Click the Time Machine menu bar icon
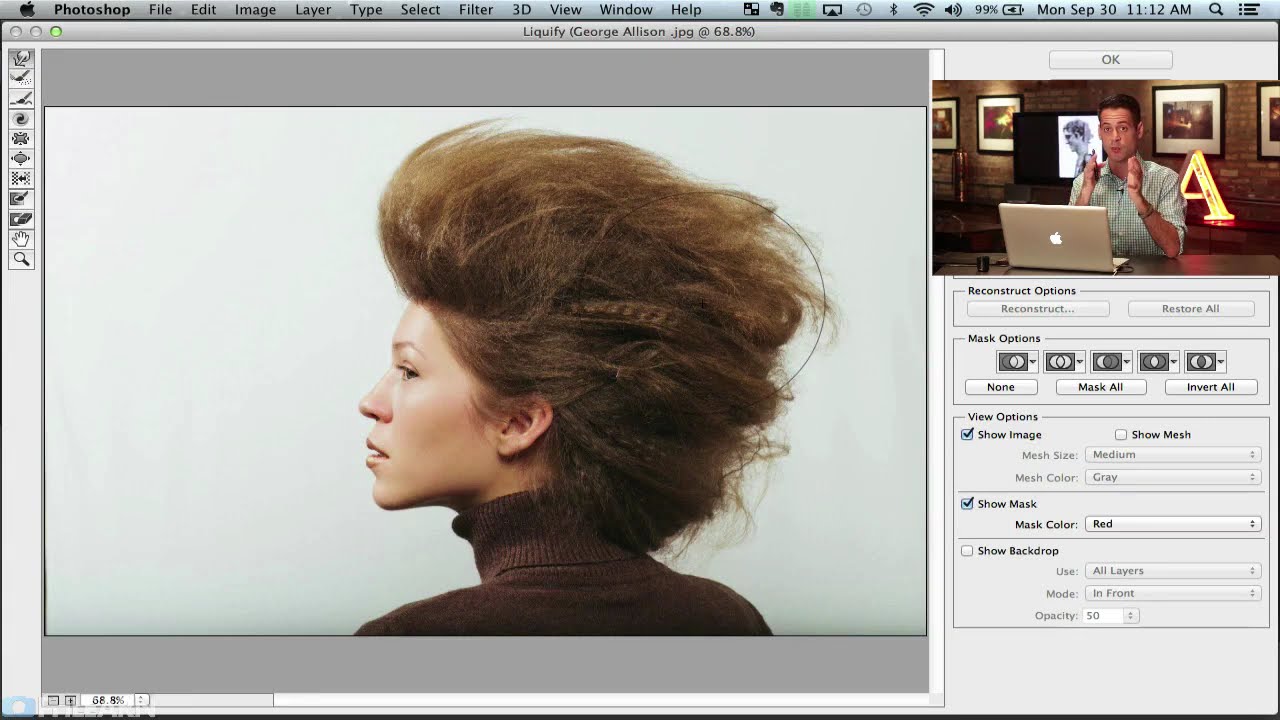1280x720 pixels. (x=864, y=10)
